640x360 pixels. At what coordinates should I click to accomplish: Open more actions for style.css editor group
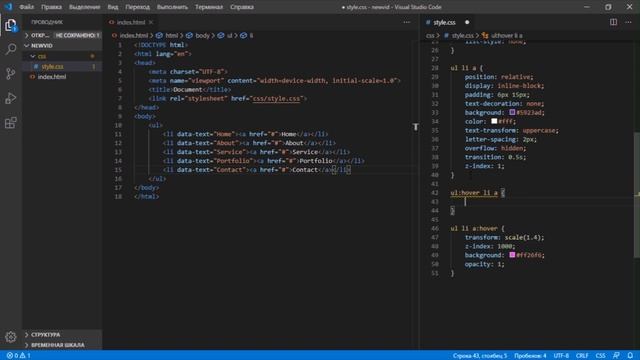click(628, 22)
